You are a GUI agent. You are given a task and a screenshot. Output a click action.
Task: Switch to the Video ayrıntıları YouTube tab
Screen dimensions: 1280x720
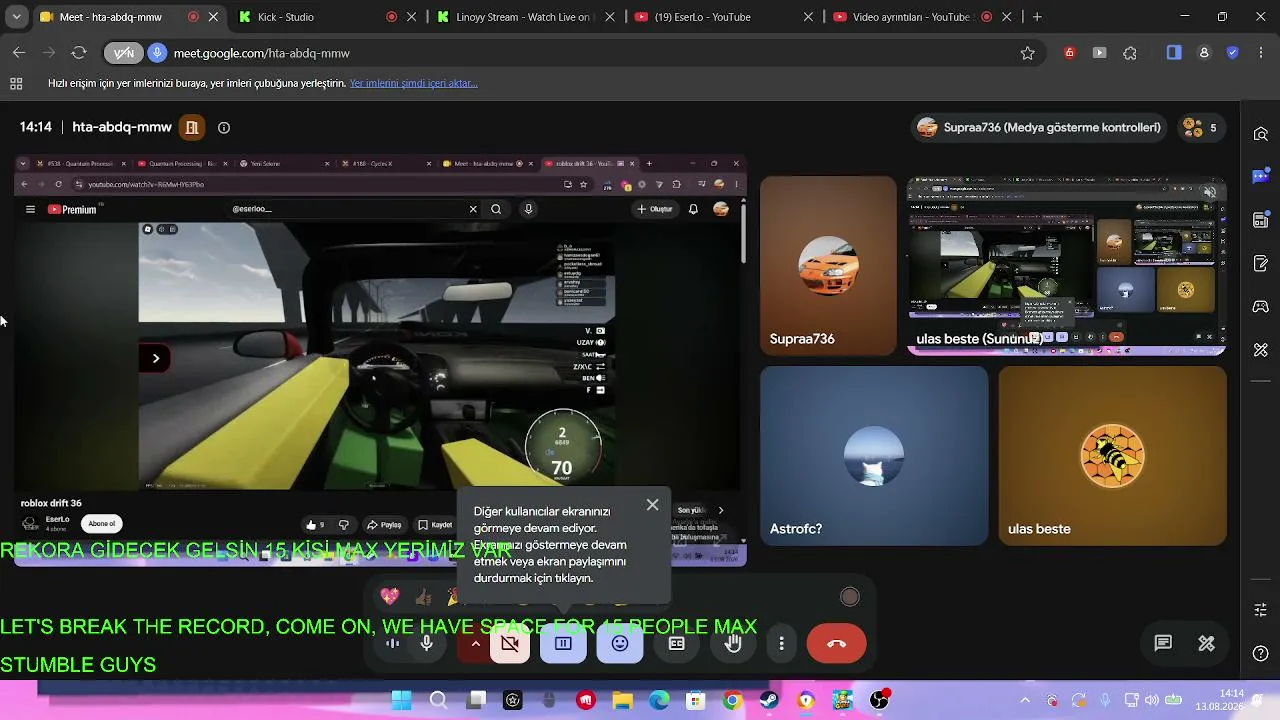pyautogui.click(x=924, y=17)
